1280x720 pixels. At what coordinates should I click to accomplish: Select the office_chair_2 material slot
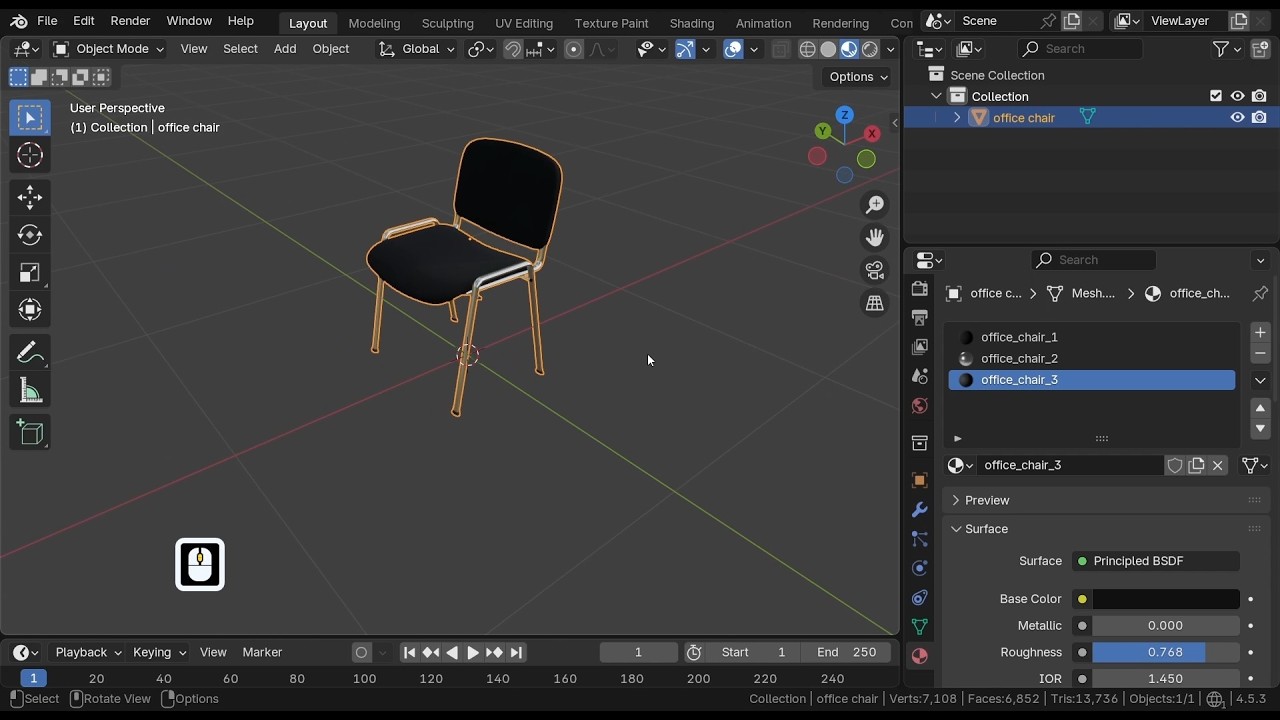pyautogui.click(x=1092, y=358)
